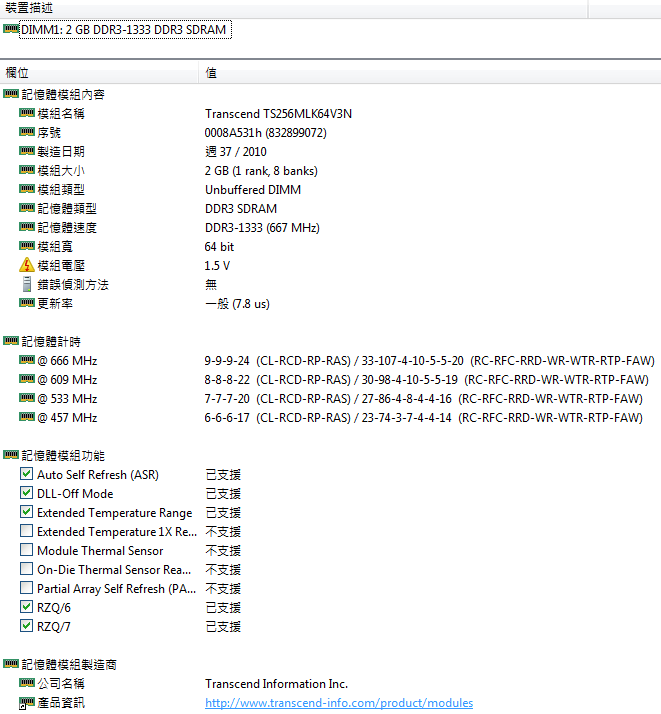Select the value Transcend Information Inc.
The image size is (661, 714).
click(x=276, y=684)
